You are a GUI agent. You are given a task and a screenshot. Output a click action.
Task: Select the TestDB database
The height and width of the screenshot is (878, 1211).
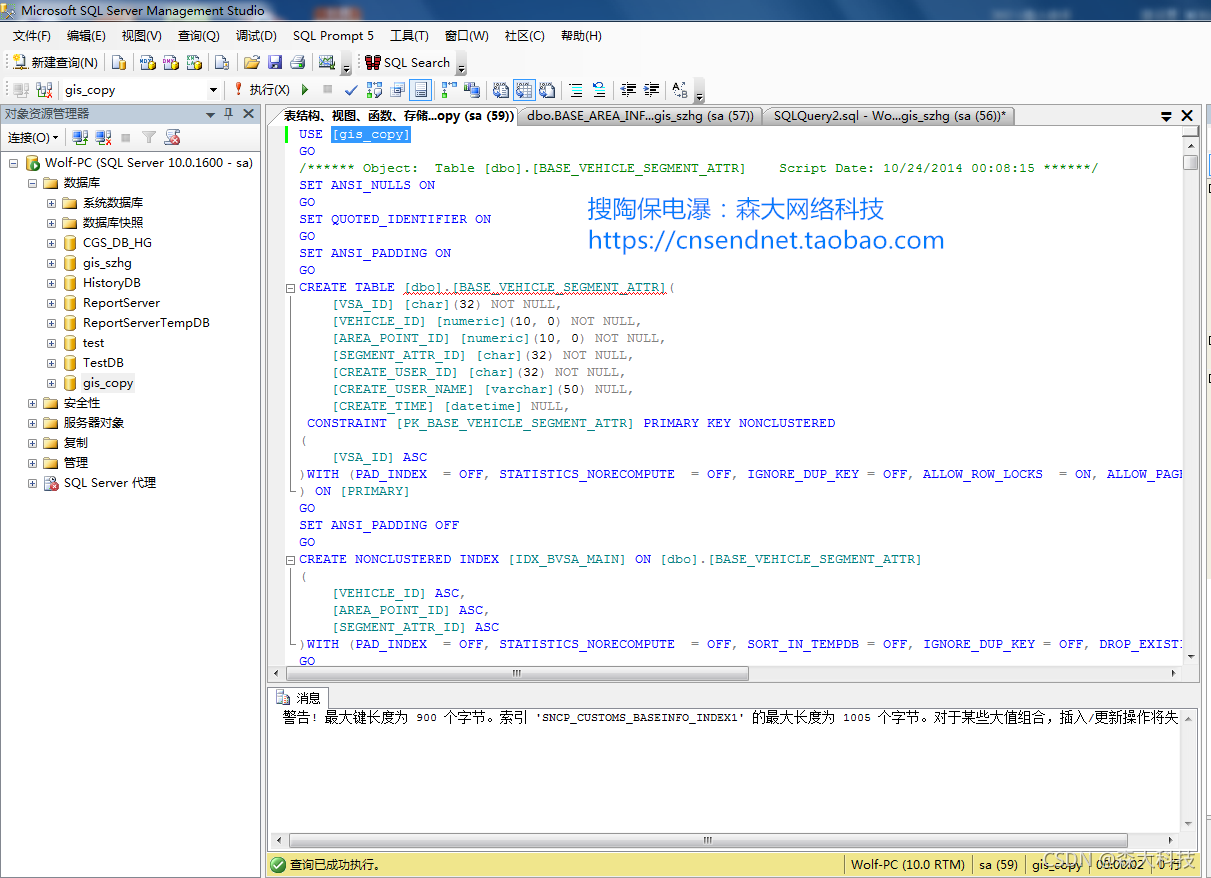[x=103, y=363]
